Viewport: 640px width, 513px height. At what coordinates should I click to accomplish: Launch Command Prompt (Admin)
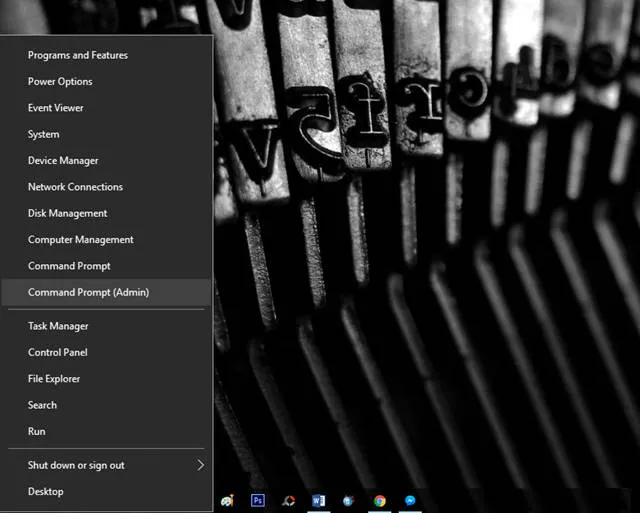coord(106,292)
